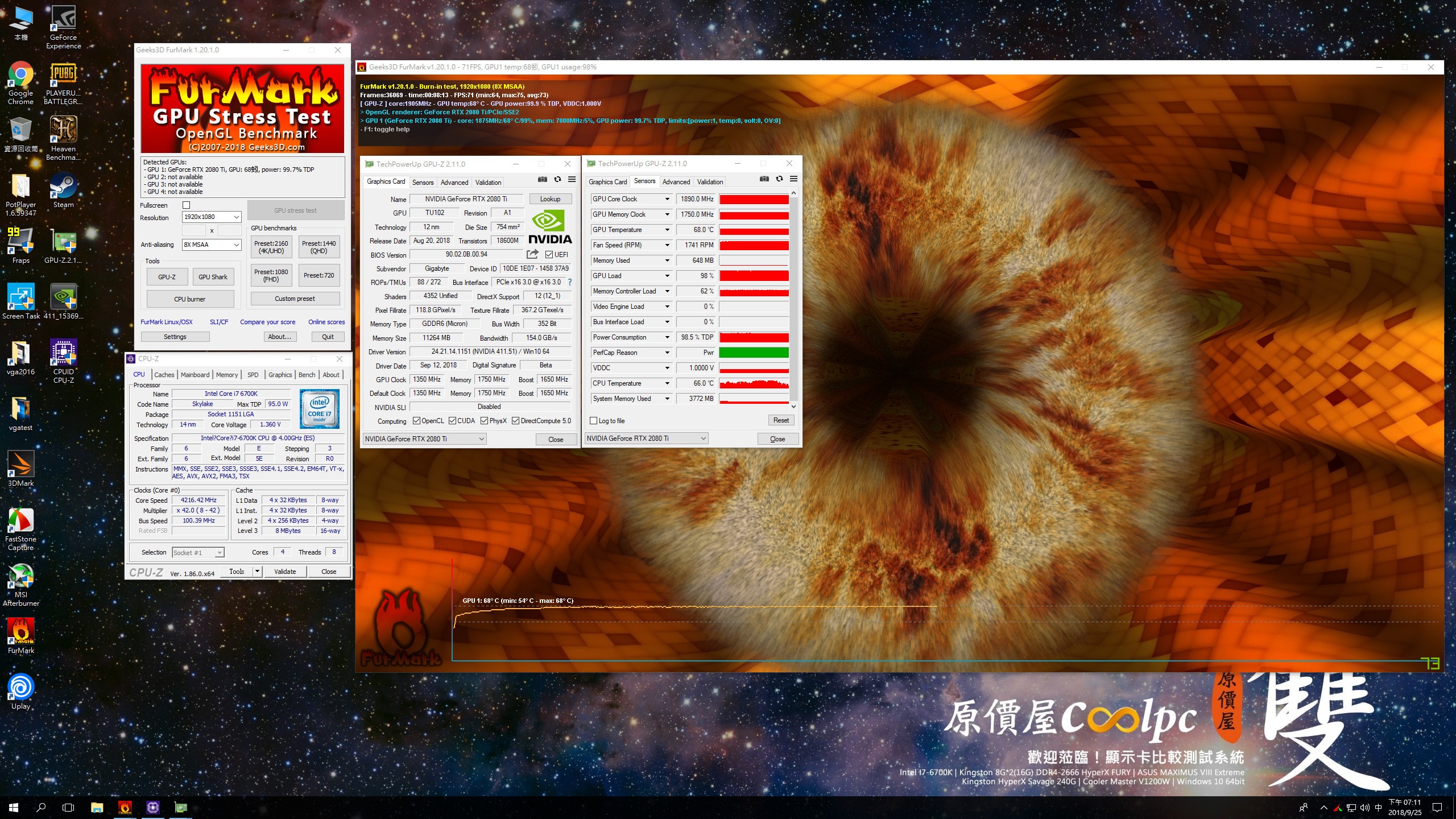Click the screenshot camera icon in GPU-Z Graphics Card window
The width and height of the screenshot is (1456, 819).
pyautogui.click(x=543, y=179)
